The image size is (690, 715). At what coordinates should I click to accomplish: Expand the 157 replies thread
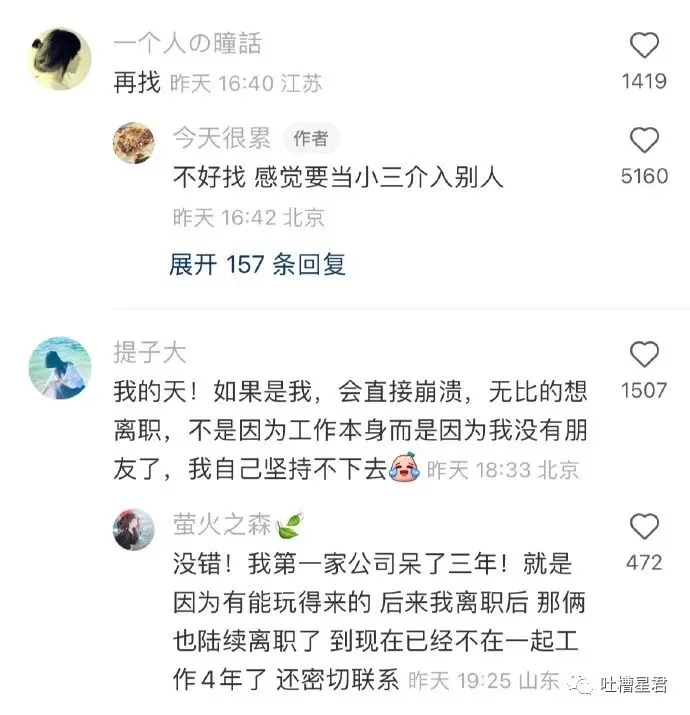[257, 264]
